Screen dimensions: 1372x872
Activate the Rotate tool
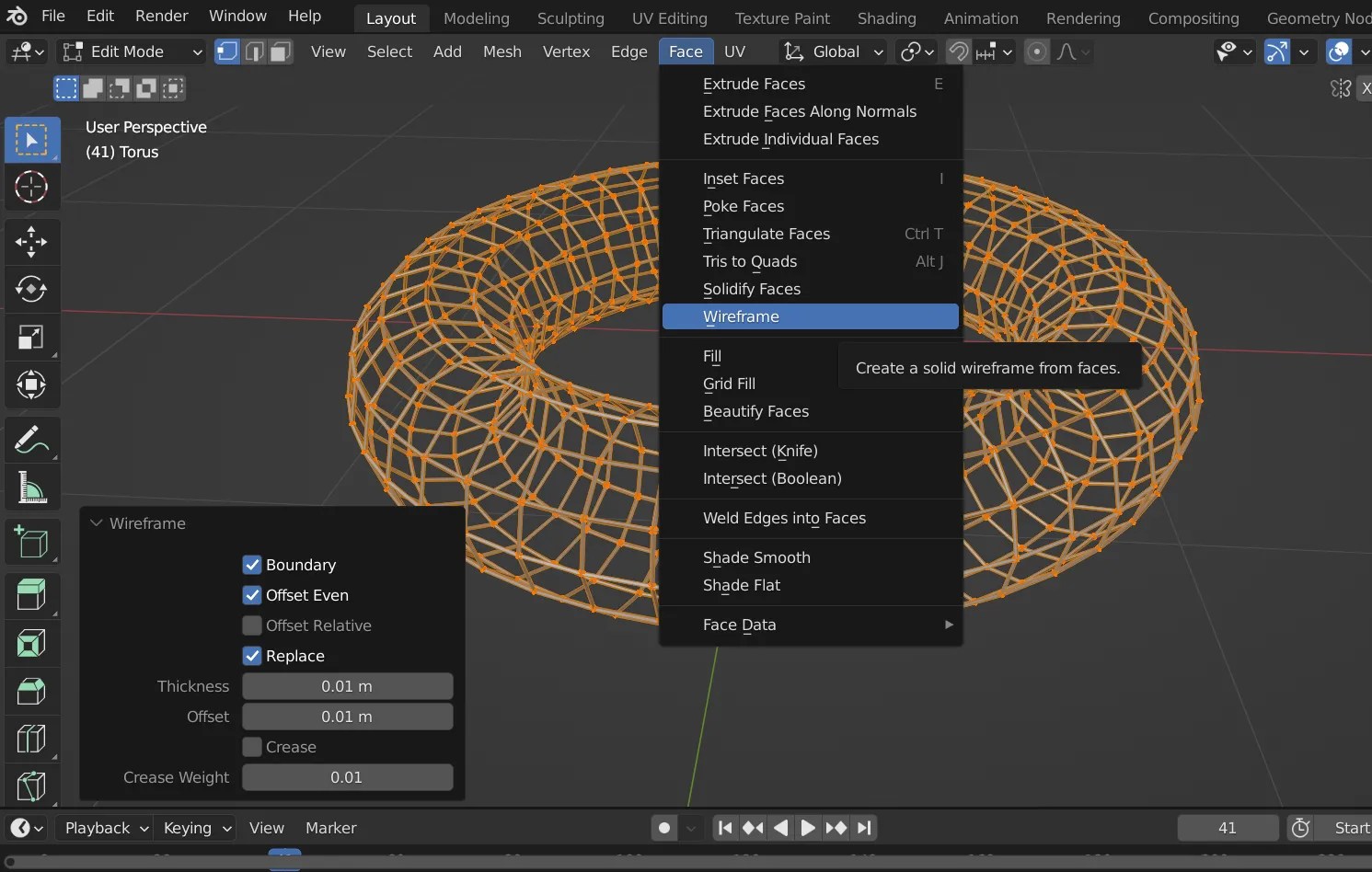[x=31, y=290]
